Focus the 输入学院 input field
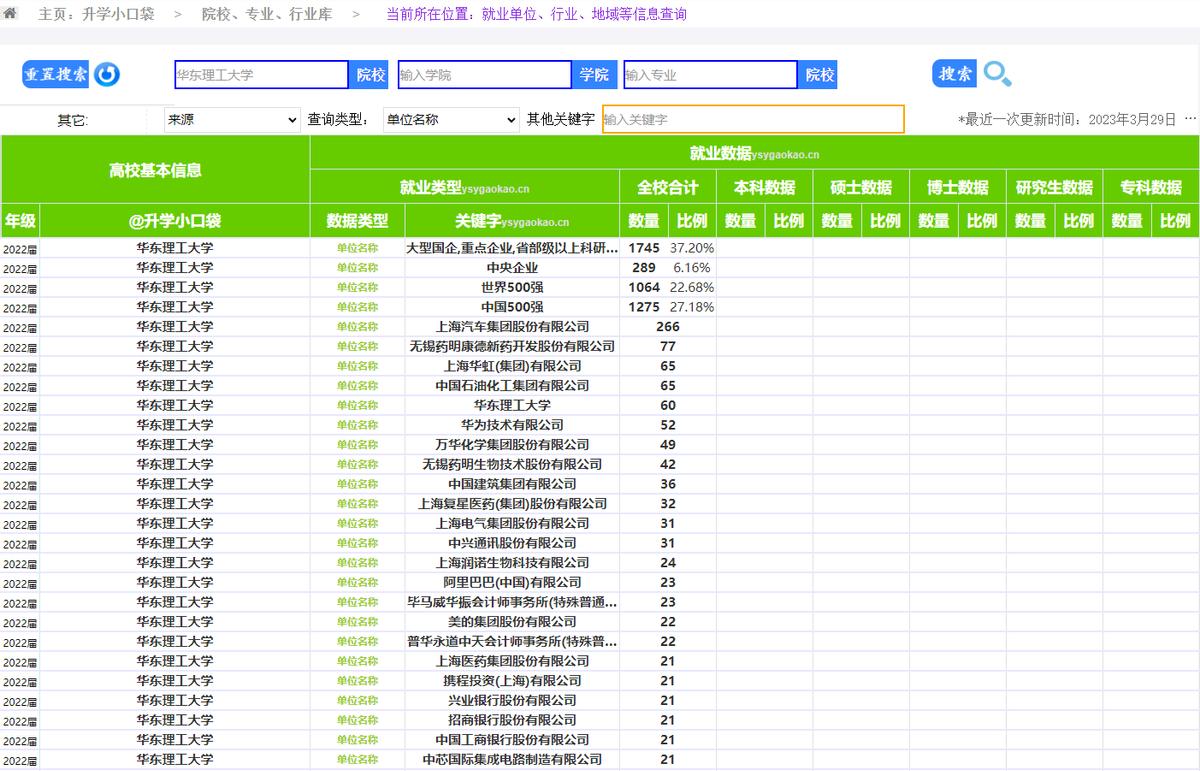The width and height of the screenshot is (1200, 771). (x=485, y=75)
